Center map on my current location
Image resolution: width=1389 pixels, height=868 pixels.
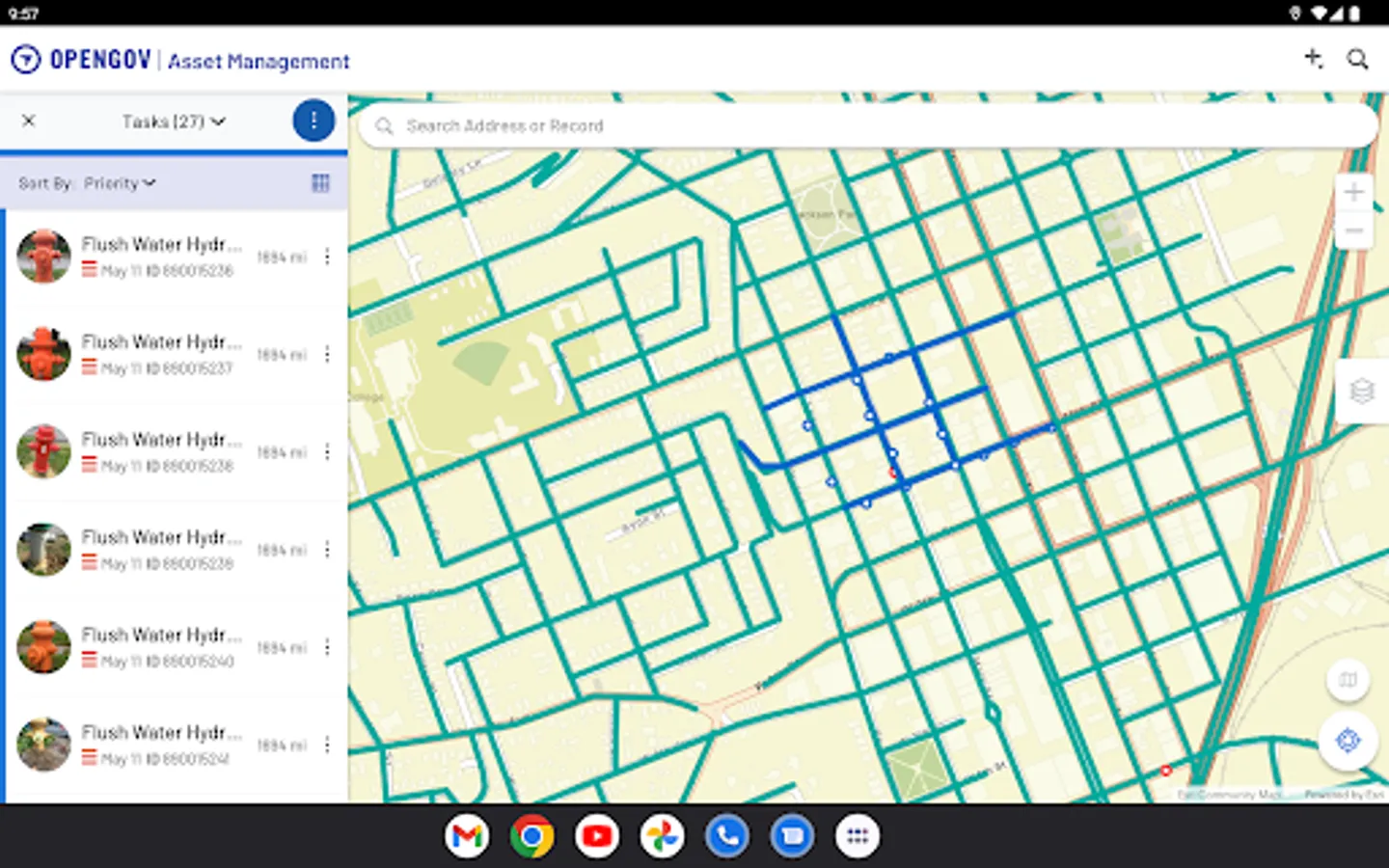click(1348, 740)
